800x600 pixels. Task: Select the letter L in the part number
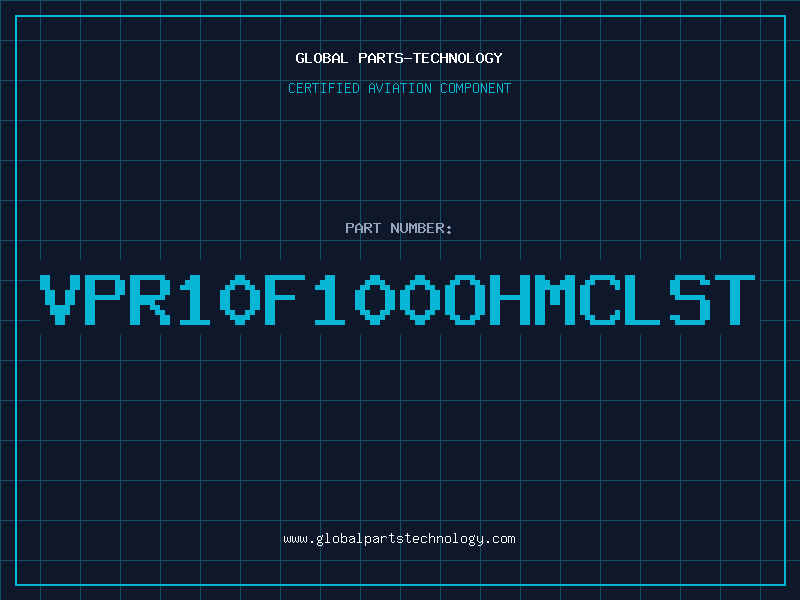644,299
